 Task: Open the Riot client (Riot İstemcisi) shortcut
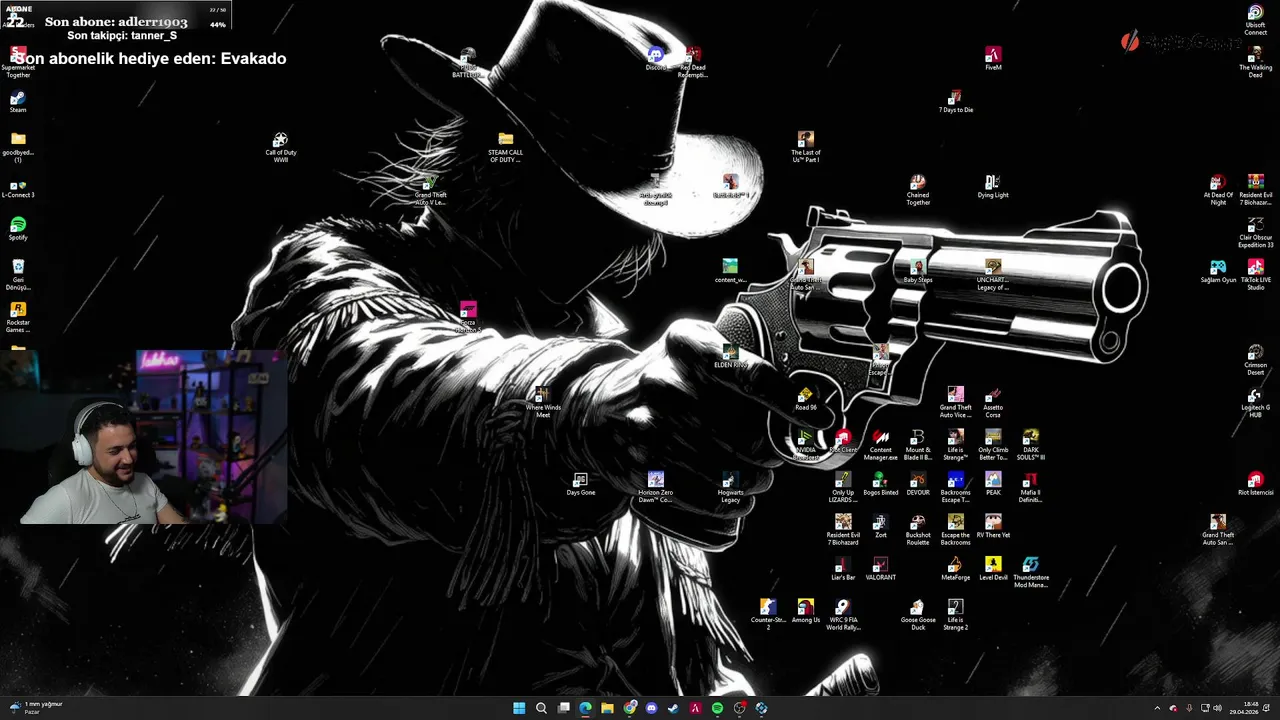(x=1256, y=484)
